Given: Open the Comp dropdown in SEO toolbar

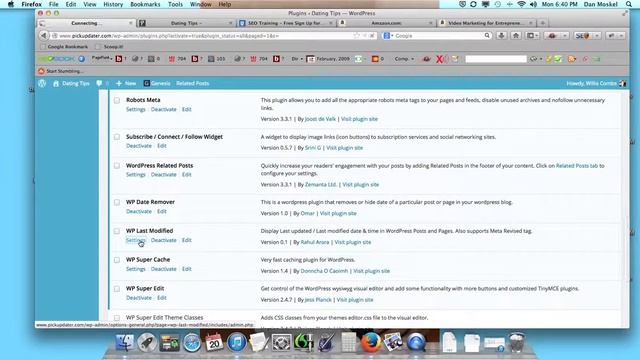Looking at the screenshot, I should pyautogui.click(x=404, y=59).
